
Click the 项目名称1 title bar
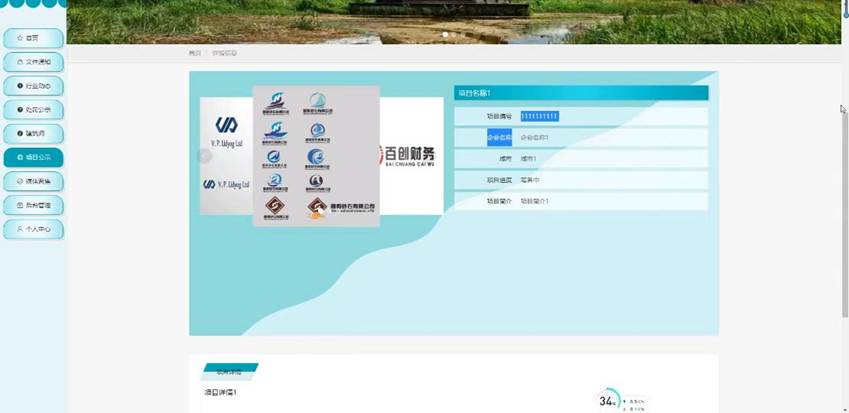point(581,93)
